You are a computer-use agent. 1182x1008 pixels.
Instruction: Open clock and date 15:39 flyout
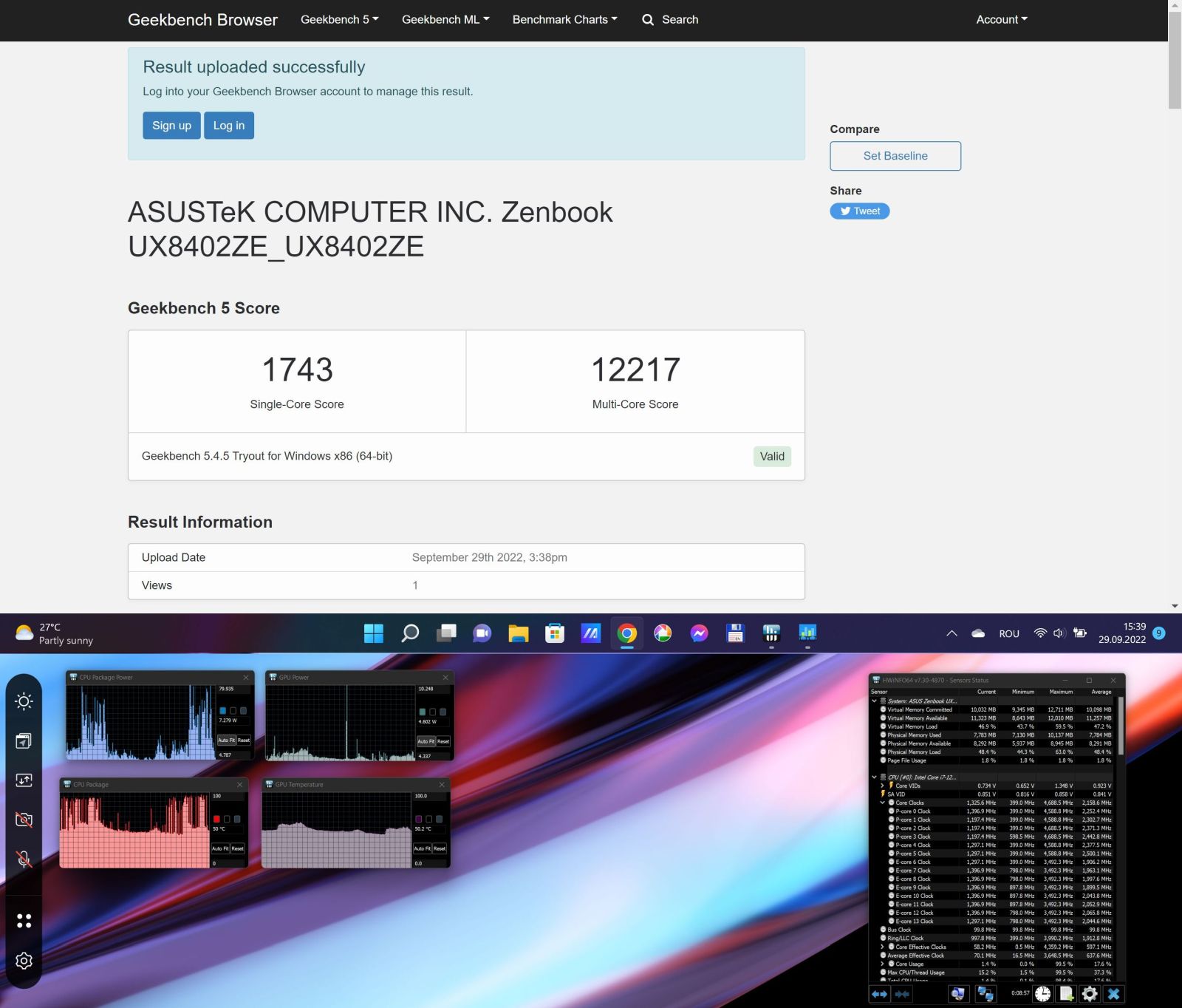click(1122, 633)
